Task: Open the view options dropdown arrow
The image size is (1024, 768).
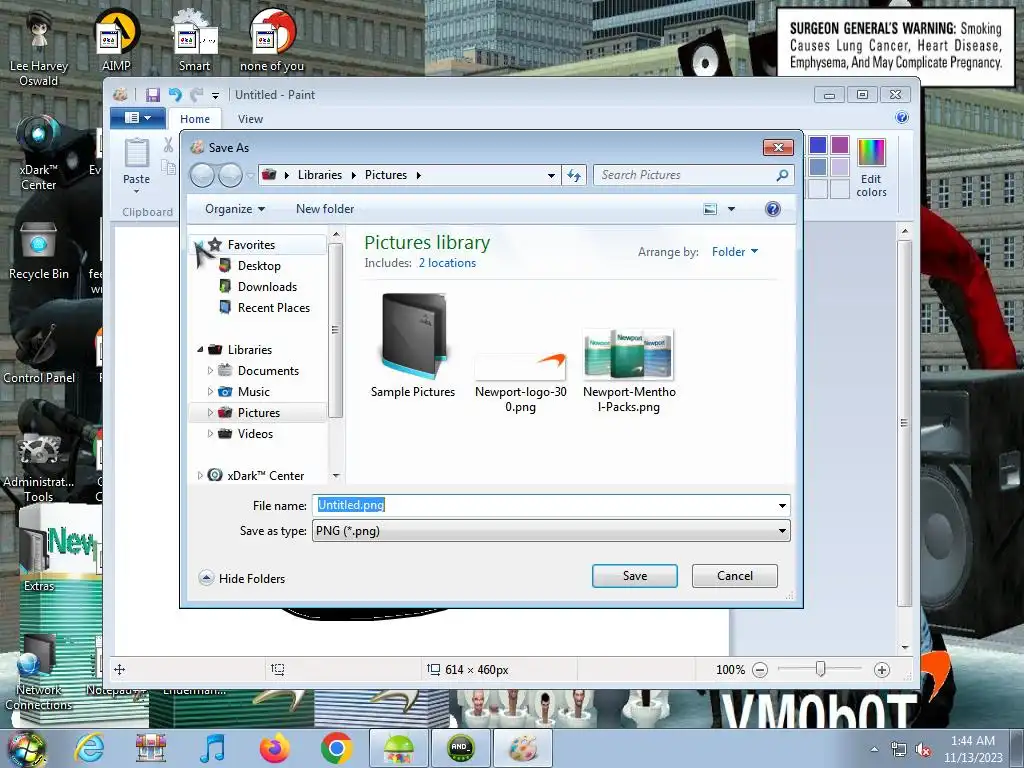Action: 731,209
